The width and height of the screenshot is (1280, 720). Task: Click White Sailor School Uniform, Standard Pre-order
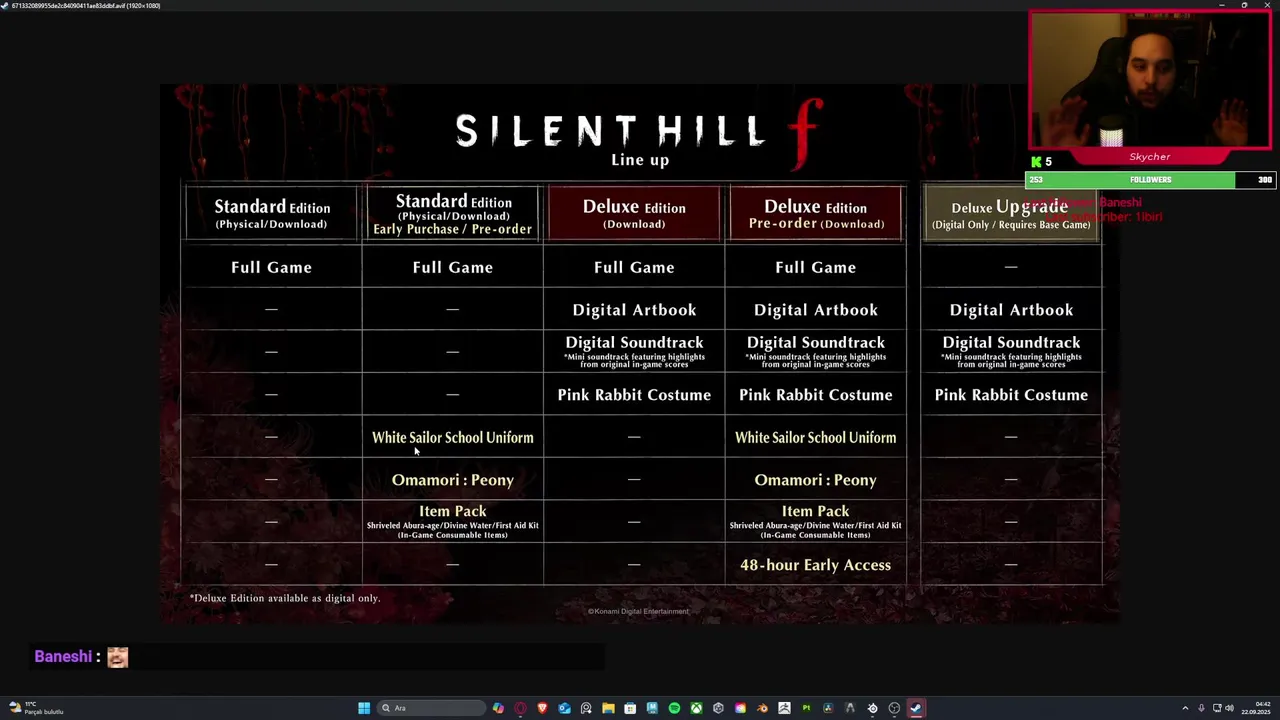(x=453, y=437)
